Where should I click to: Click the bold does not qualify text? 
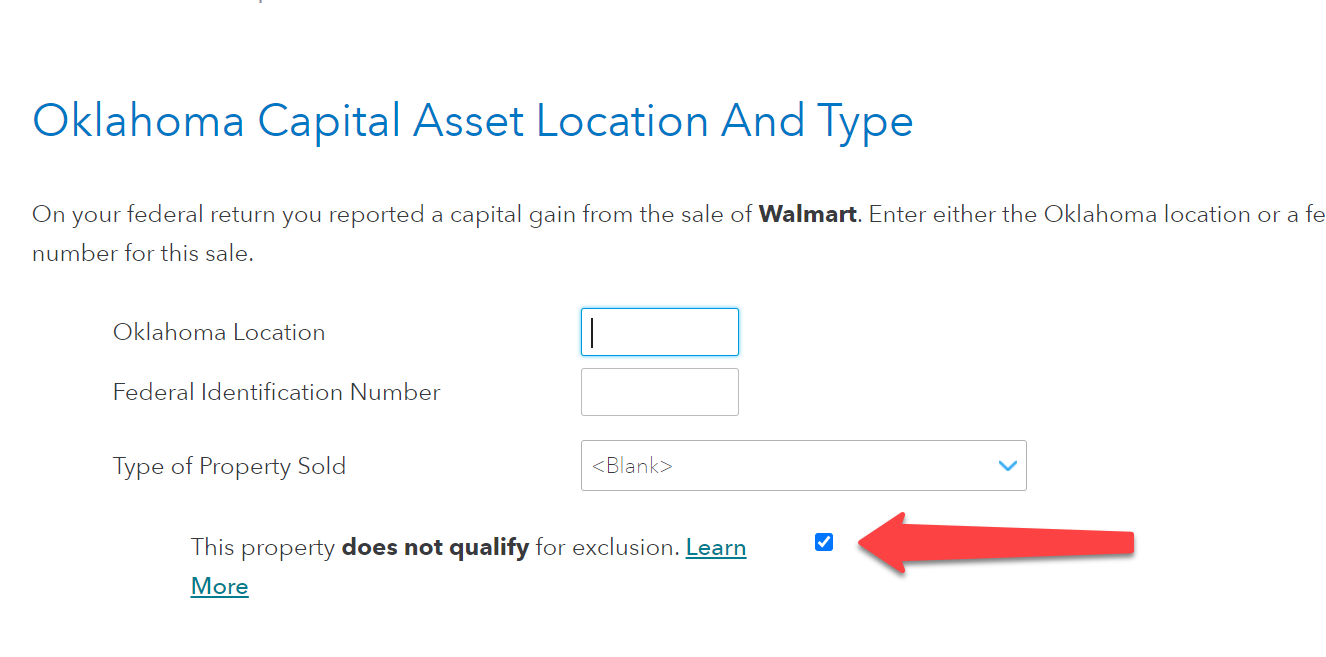click(435, 548)
